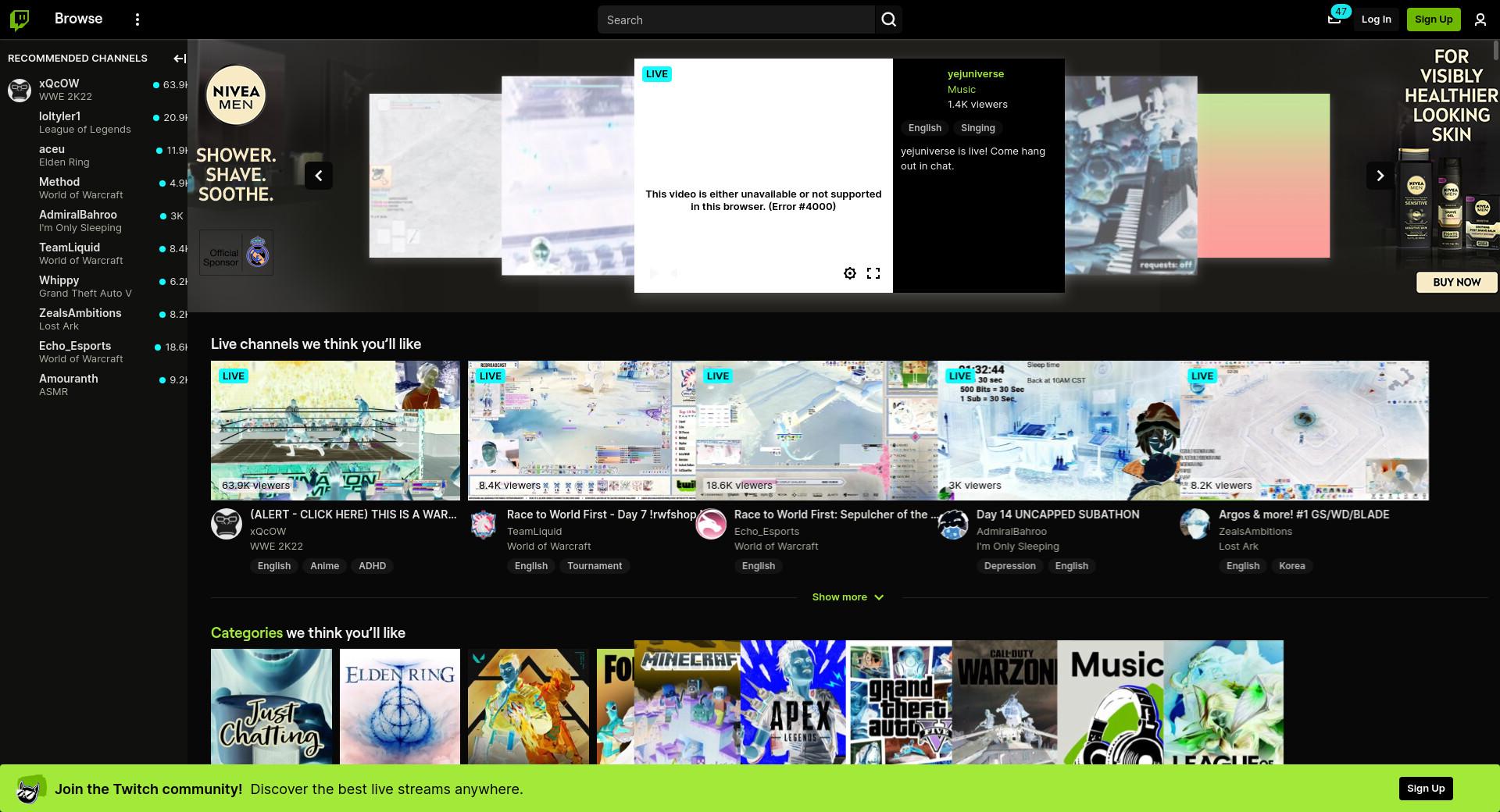1500x812 pixels.
Task: Click the Depression tag
Action: 1009,566
